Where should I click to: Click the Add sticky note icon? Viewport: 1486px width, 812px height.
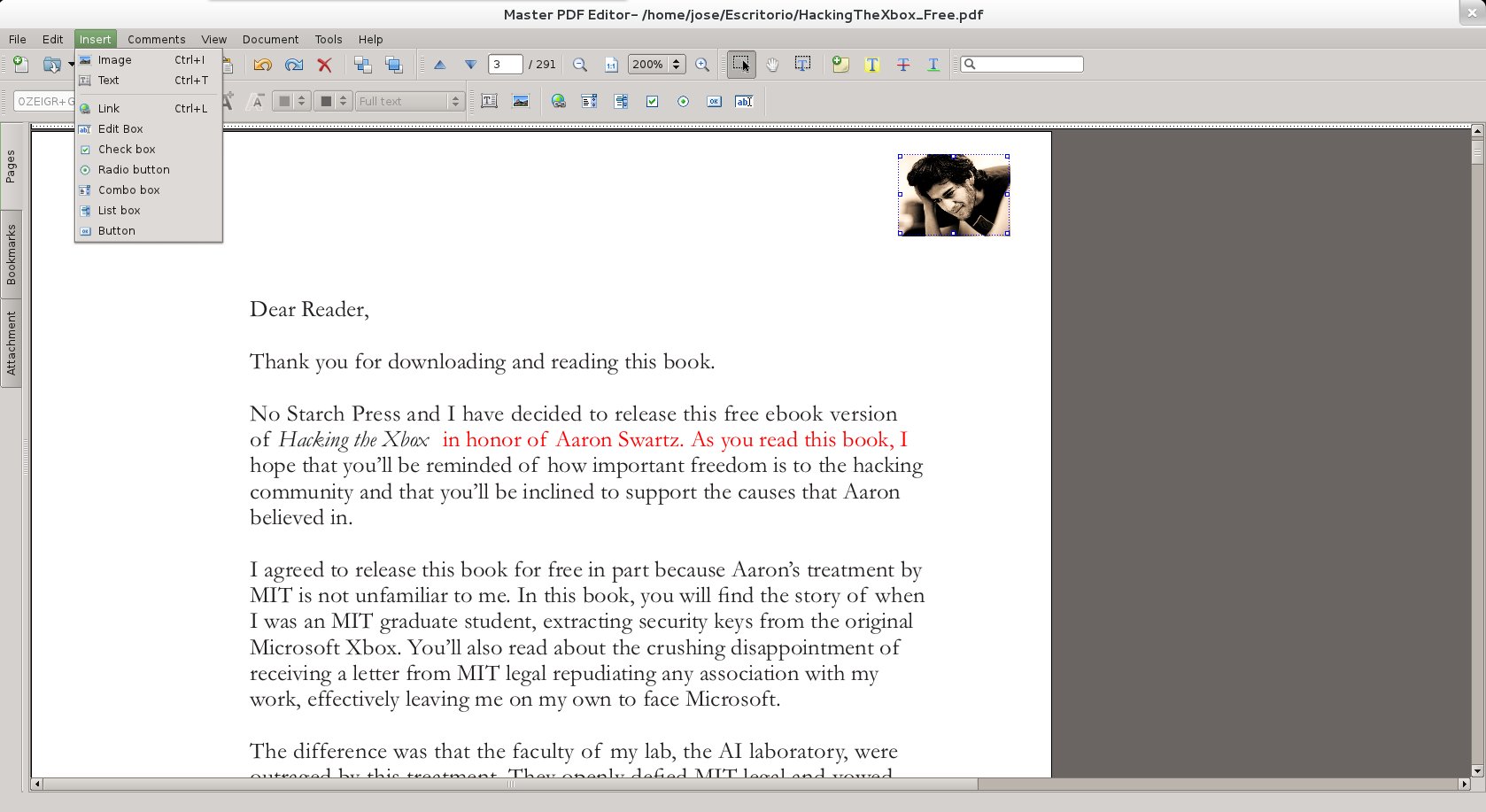click(840, 65)
